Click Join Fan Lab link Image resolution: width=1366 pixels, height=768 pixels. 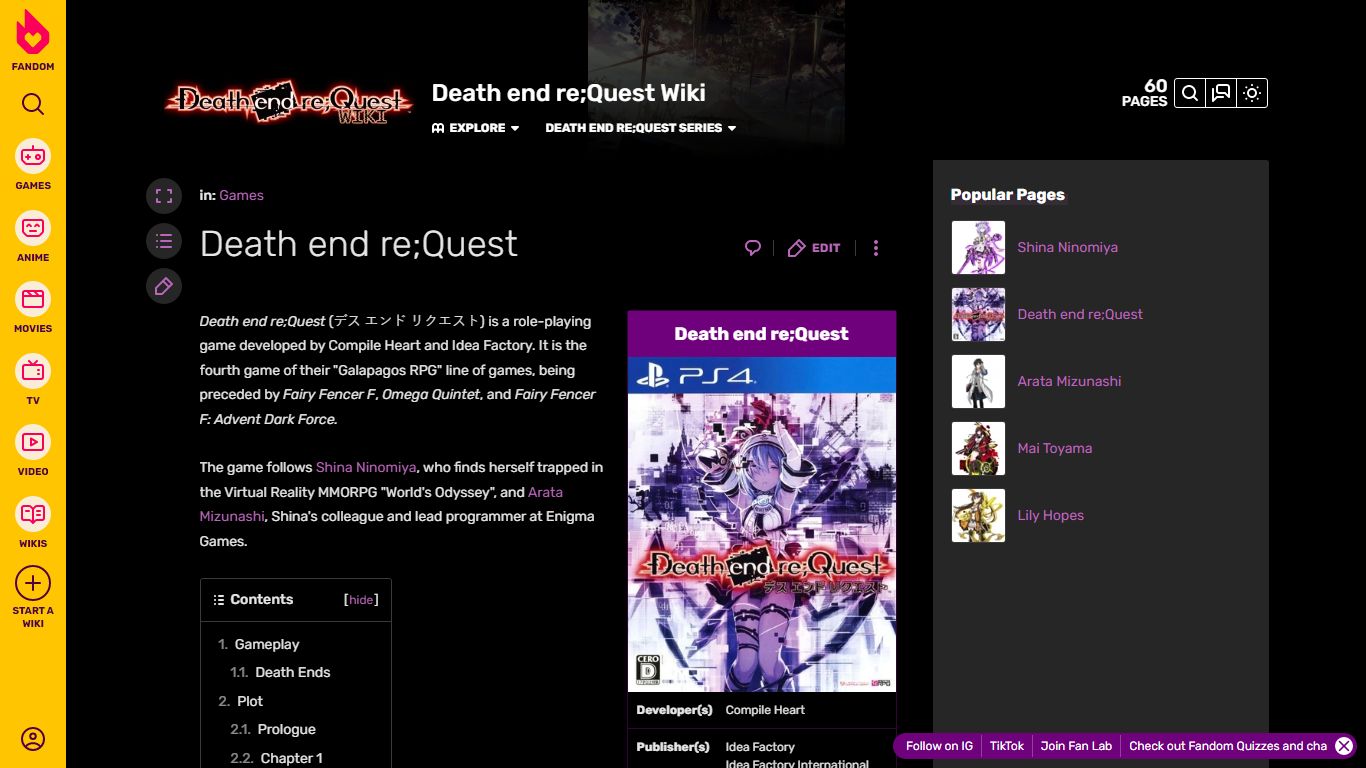tap(1076, 746)
